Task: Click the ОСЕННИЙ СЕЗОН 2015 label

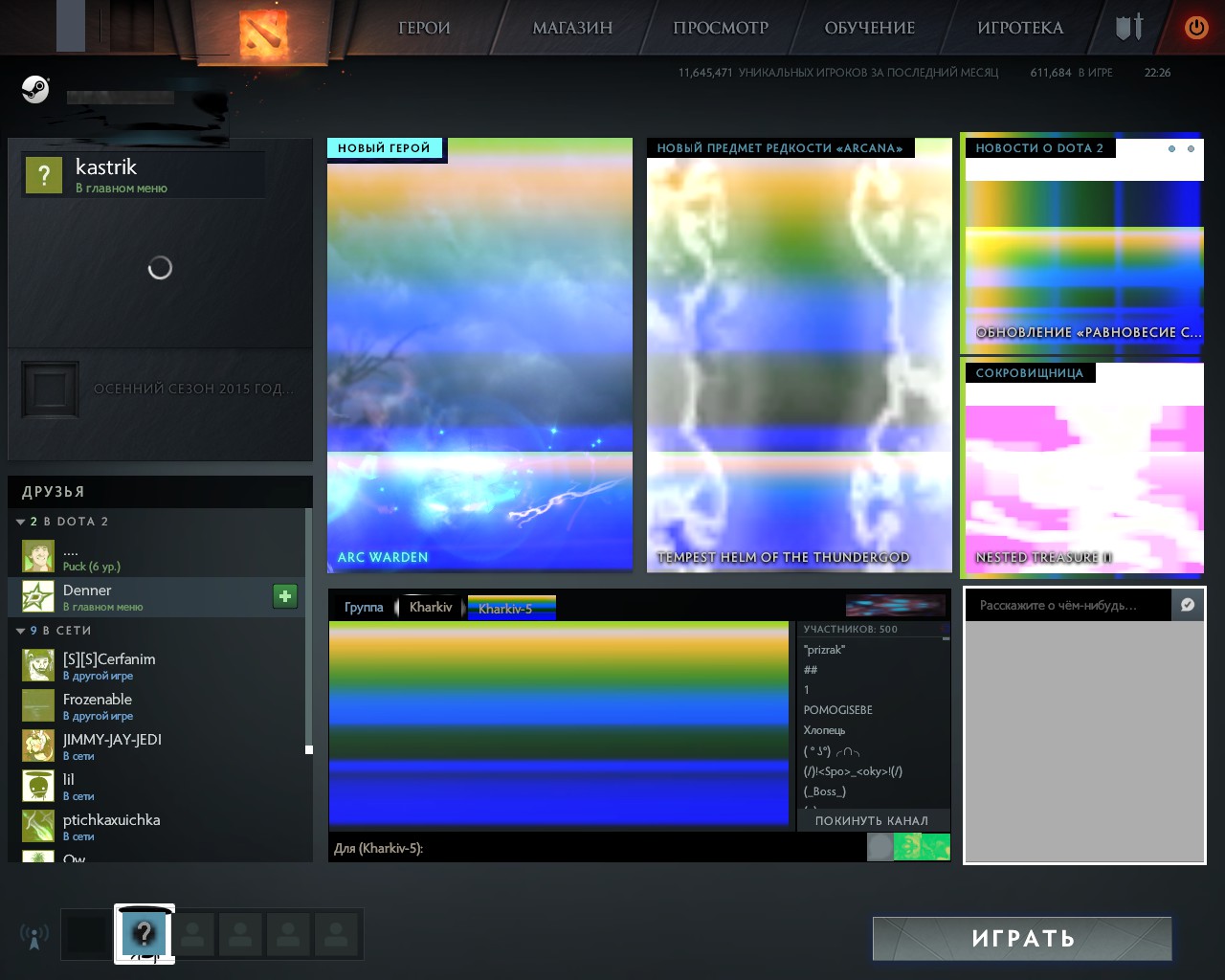Action: (x=193, y=389)
